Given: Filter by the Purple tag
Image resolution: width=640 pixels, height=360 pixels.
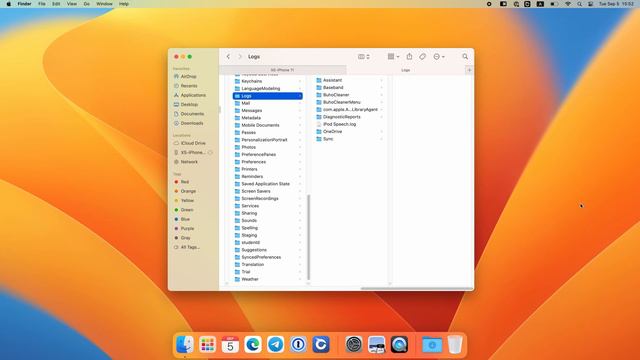Looking at the screenshot, I should (x=187, y=229).
